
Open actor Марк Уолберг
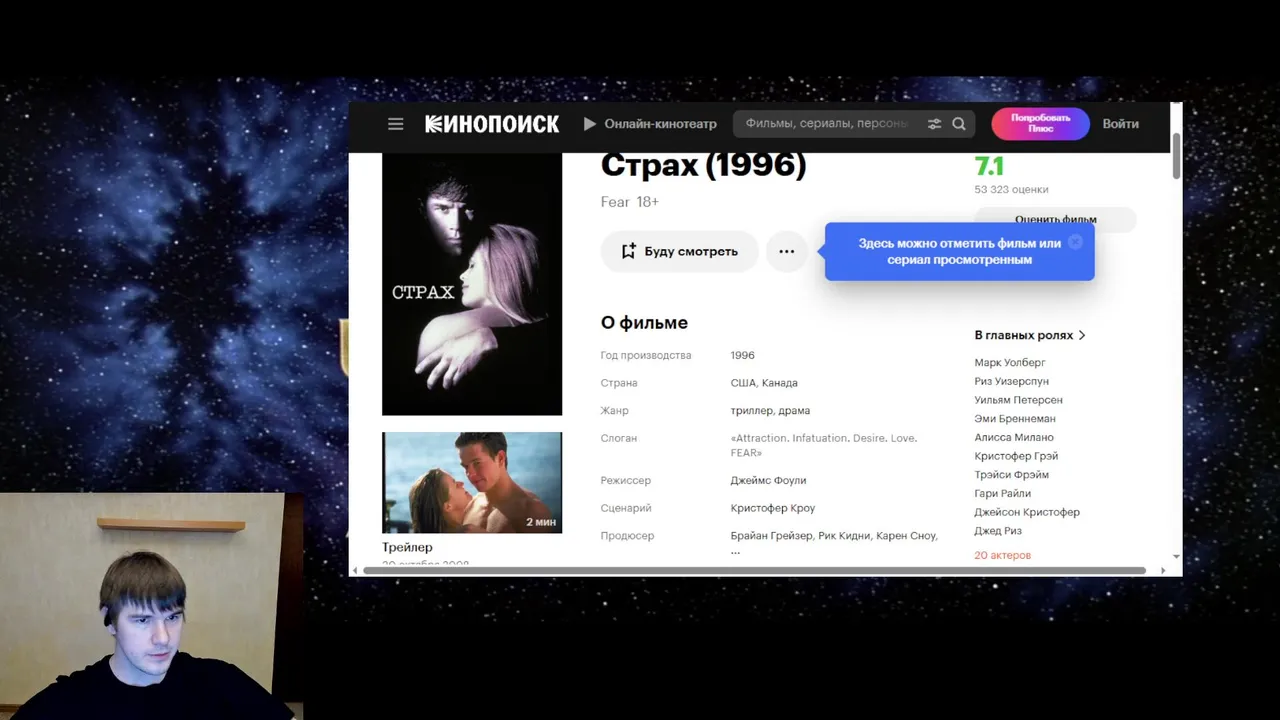(1010, 362)
